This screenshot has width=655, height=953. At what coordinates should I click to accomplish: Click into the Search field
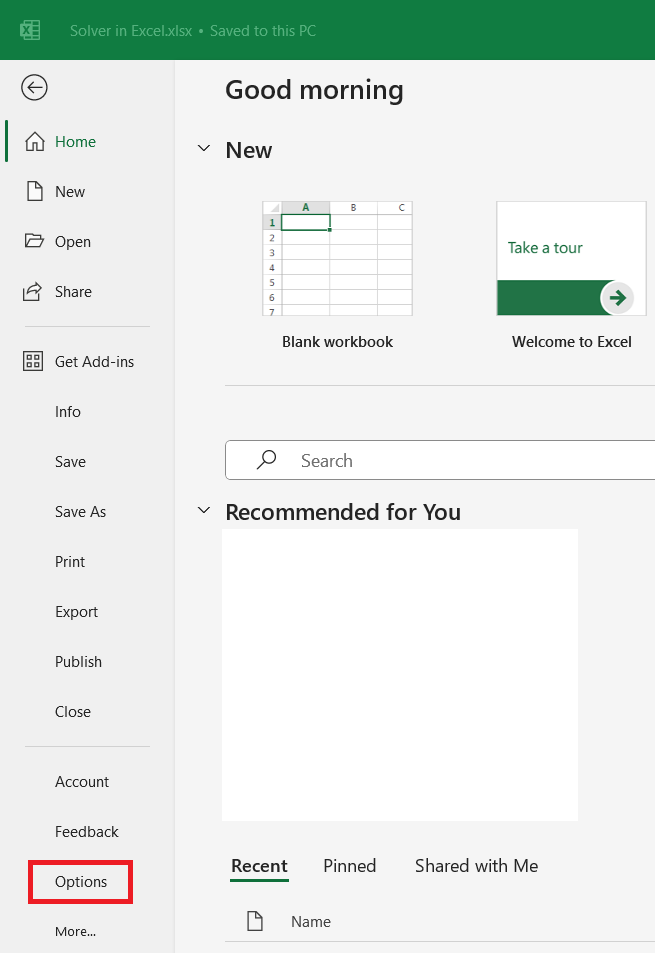point(441,460)
